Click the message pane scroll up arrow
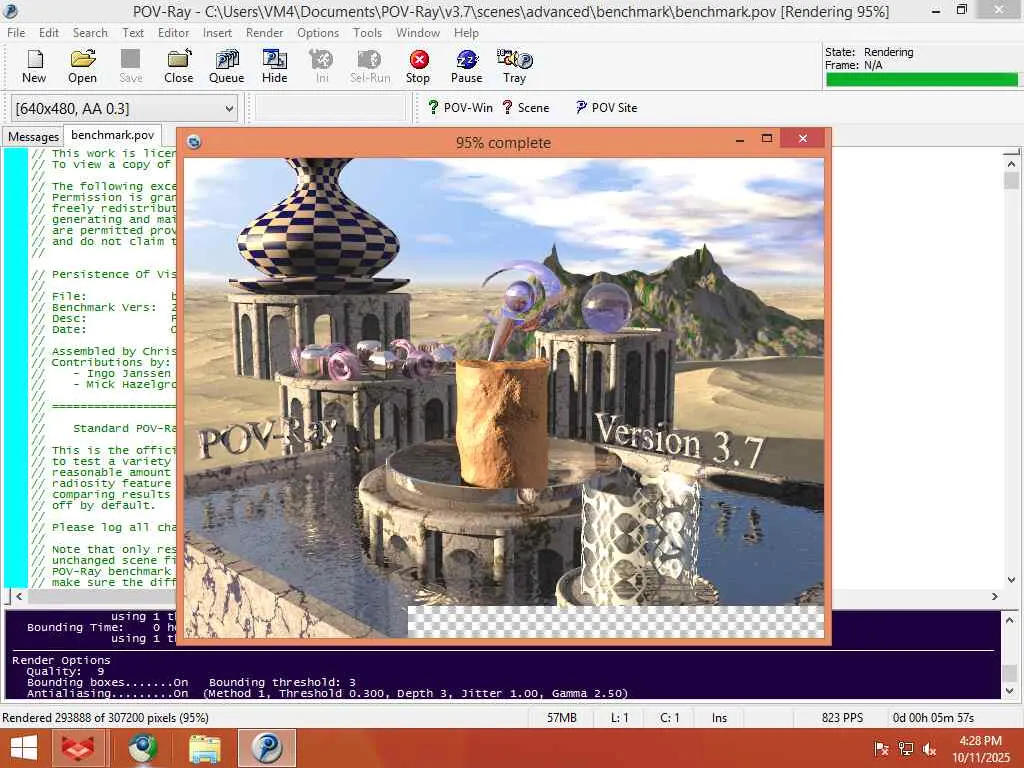 1010,620
